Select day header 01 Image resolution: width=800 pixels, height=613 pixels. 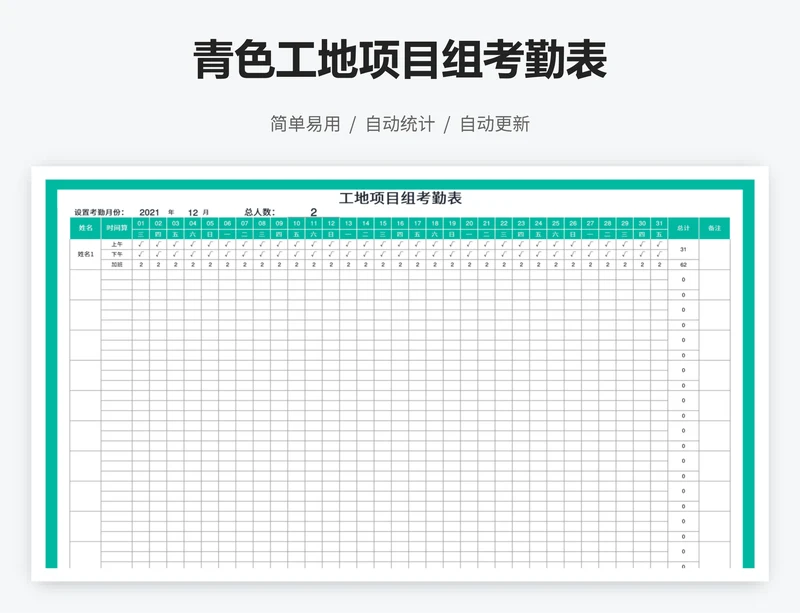tap(141, 223)
